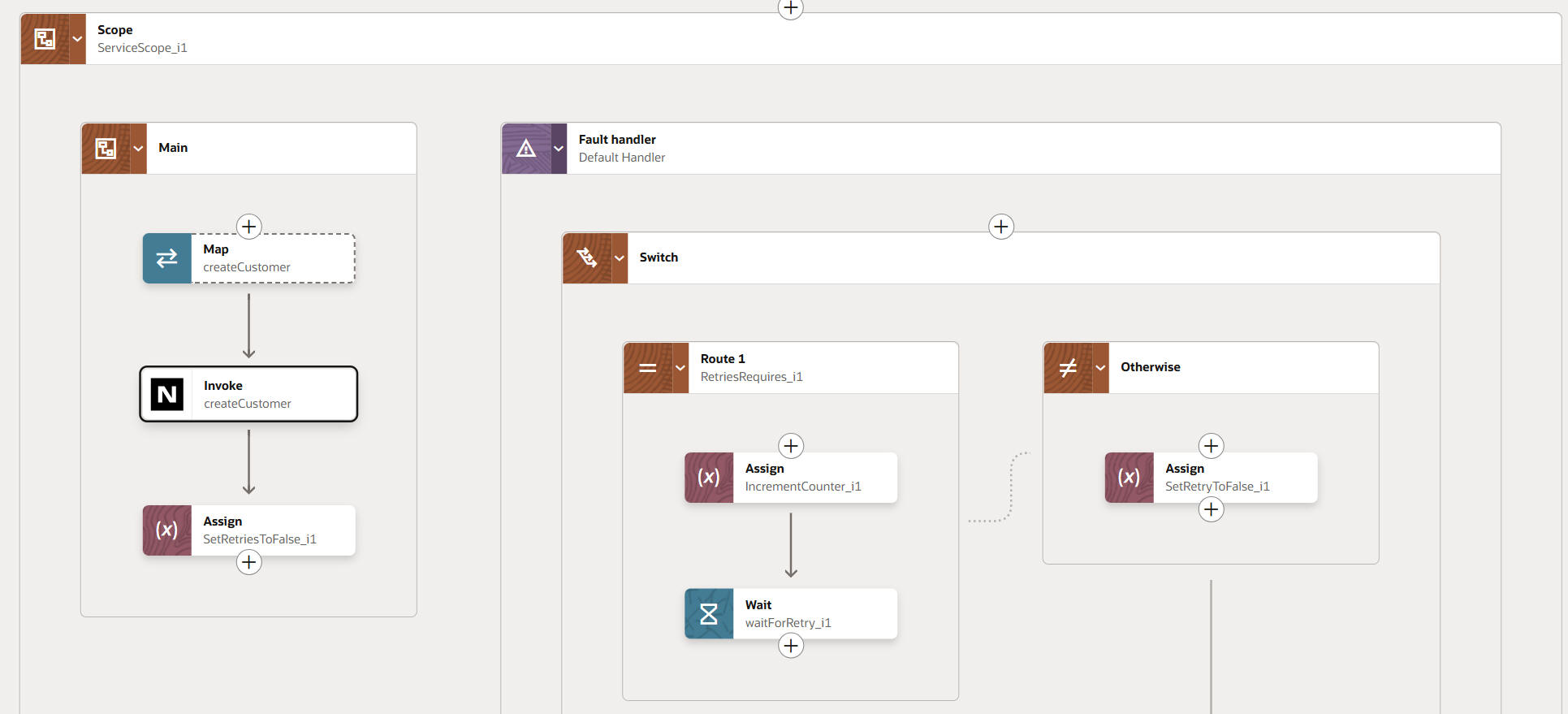Add action below waitForRetry_i1 wait
1568x714 pixels.
pos(790,646)
